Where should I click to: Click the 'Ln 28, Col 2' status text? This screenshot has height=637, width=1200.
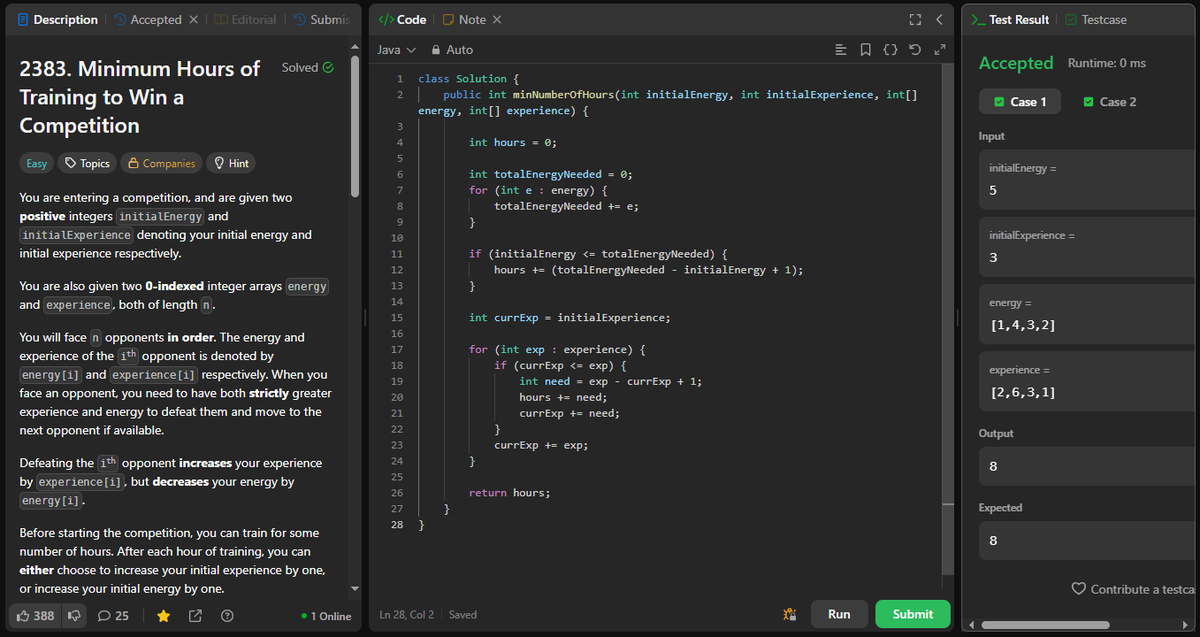tap(408, 614)
